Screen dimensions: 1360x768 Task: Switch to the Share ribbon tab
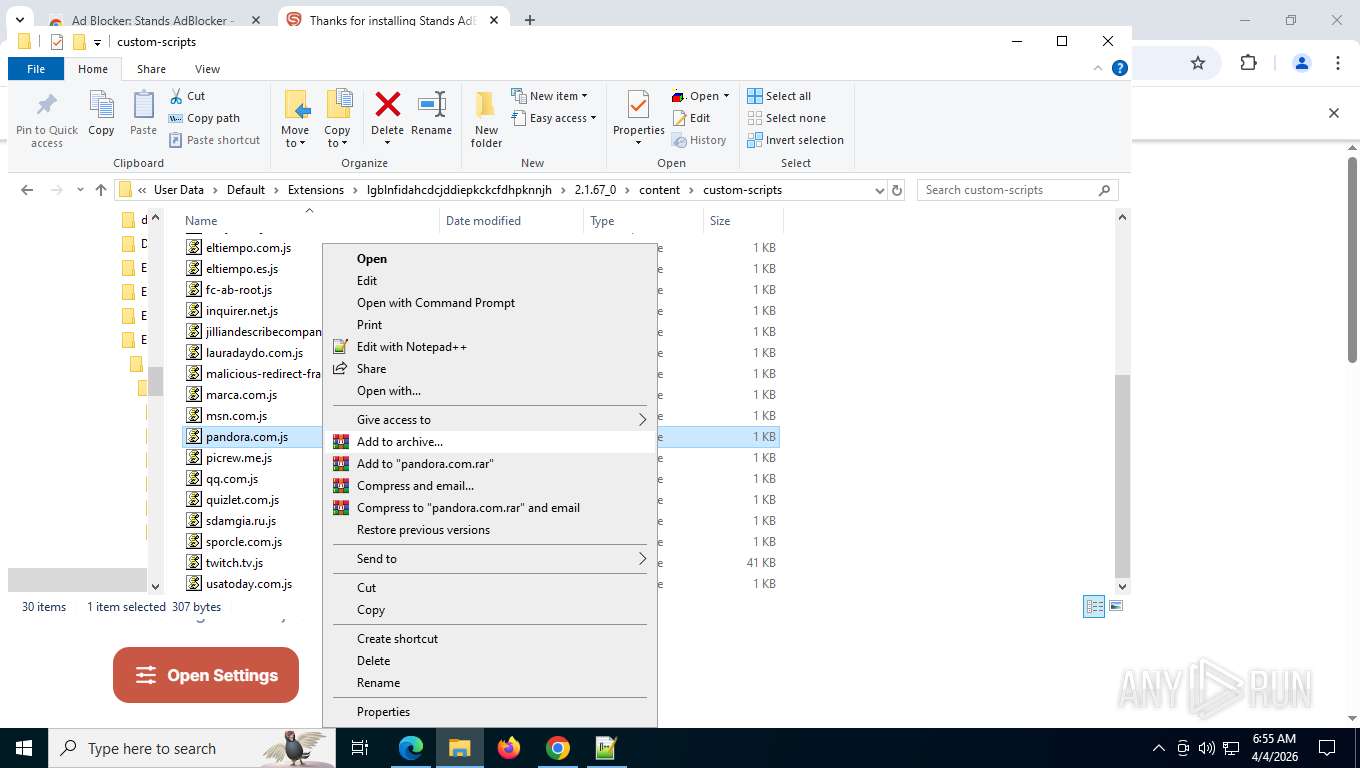click(152, 69)
